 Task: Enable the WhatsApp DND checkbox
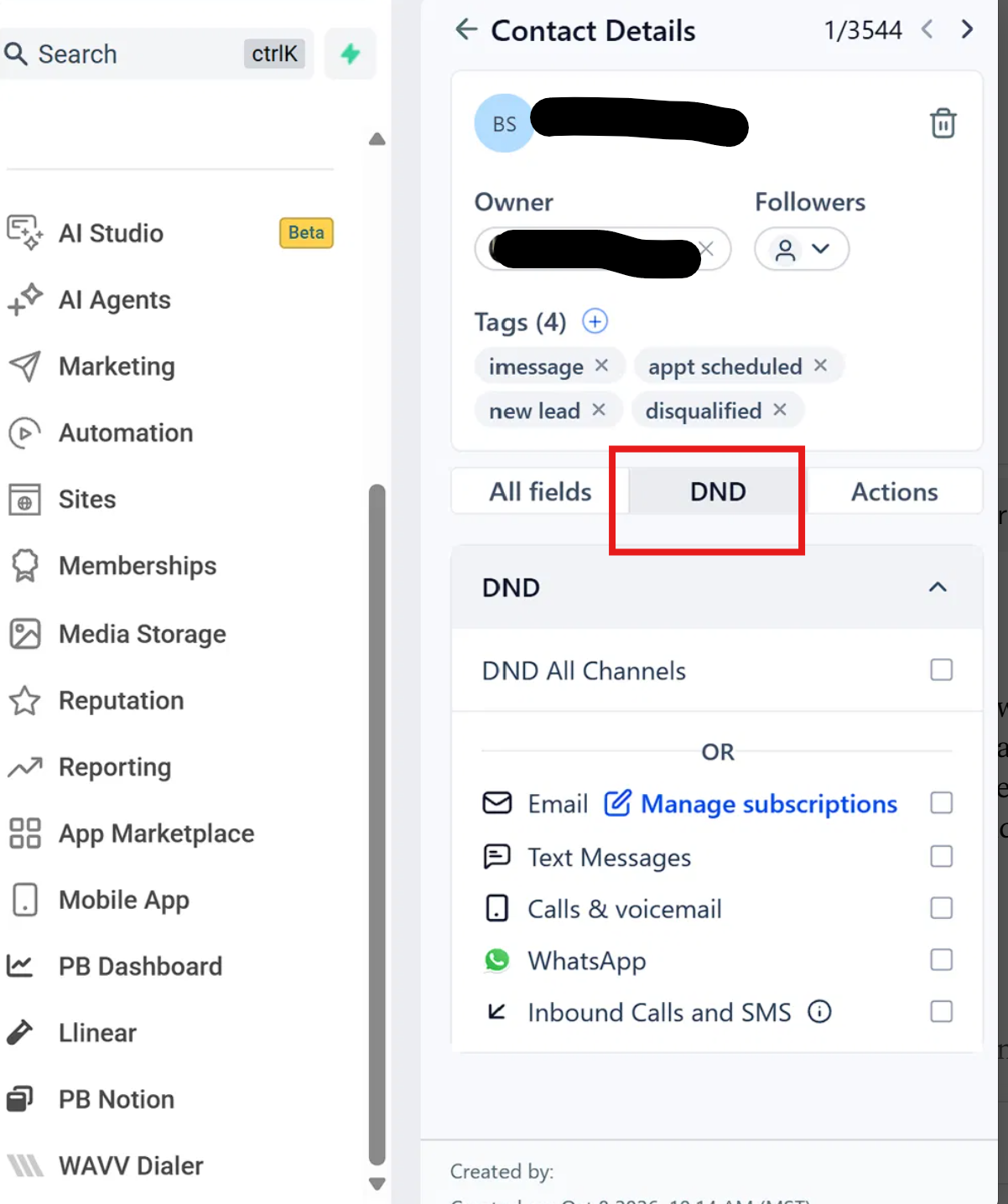point(941,960)
